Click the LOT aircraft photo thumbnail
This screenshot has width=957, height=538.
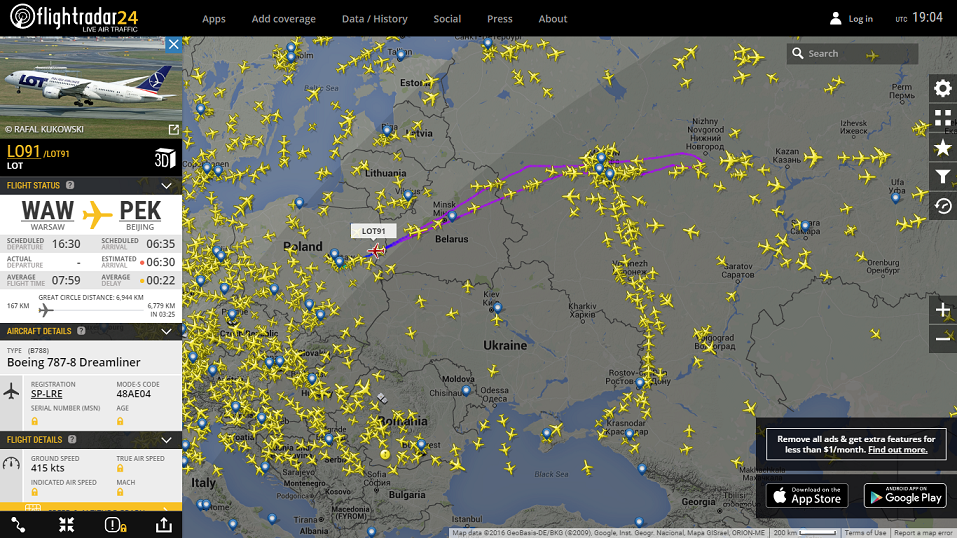[x=91, y=87]
